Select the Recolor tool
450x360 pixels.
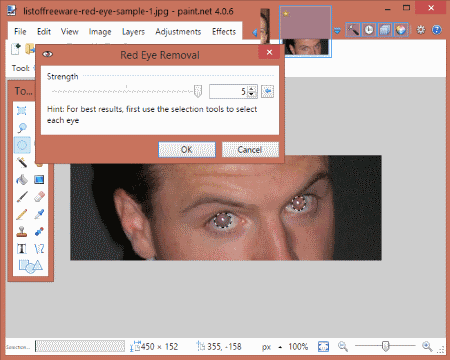click(x=39, y=231)
